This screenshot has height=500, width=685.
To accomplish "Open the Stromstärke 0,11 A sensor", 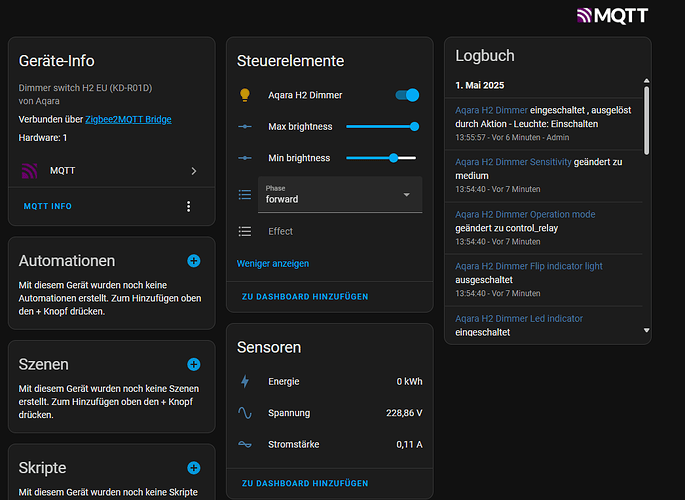I will click(330, 445).
